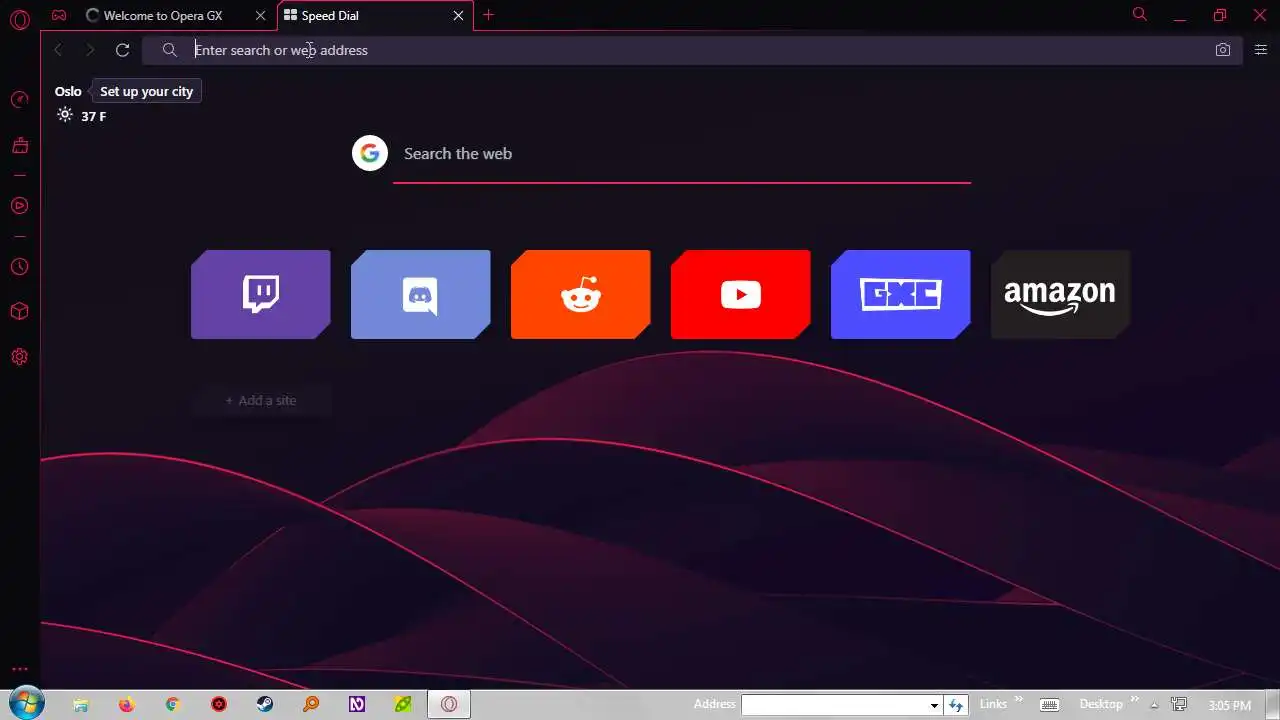
Task: Go back to previous page
Action: 58,50
